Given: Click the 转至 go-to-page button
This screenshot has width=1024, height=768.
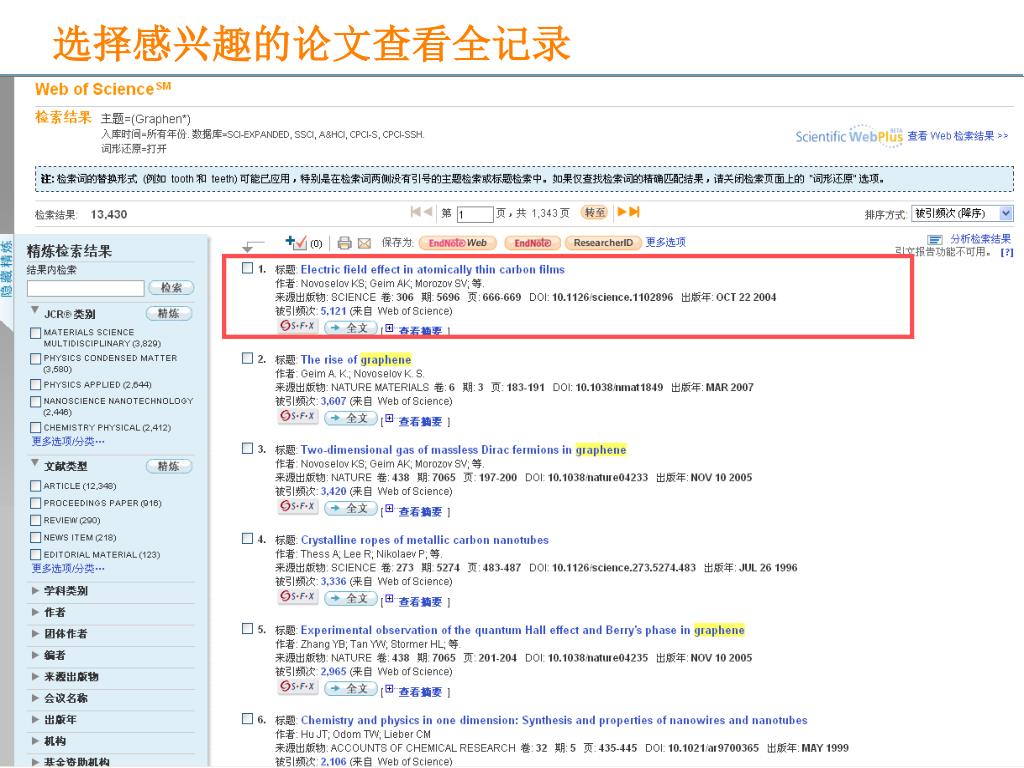Looking at the screenshot, I should (594, 212).
